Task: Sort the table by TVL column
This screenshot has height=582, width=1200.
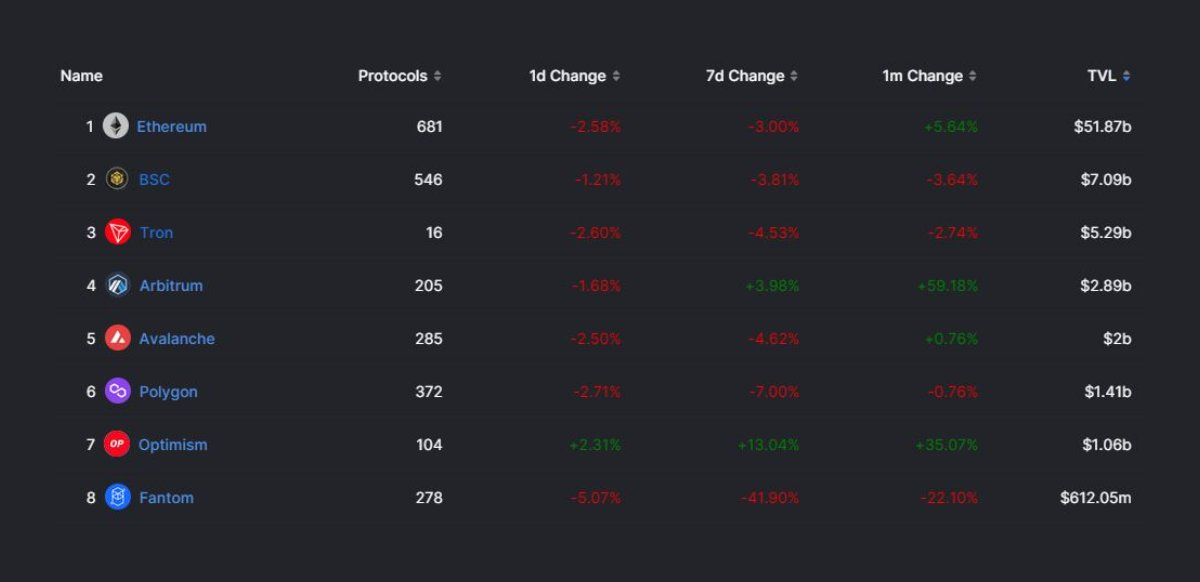Action: (x=1128, y=75)
